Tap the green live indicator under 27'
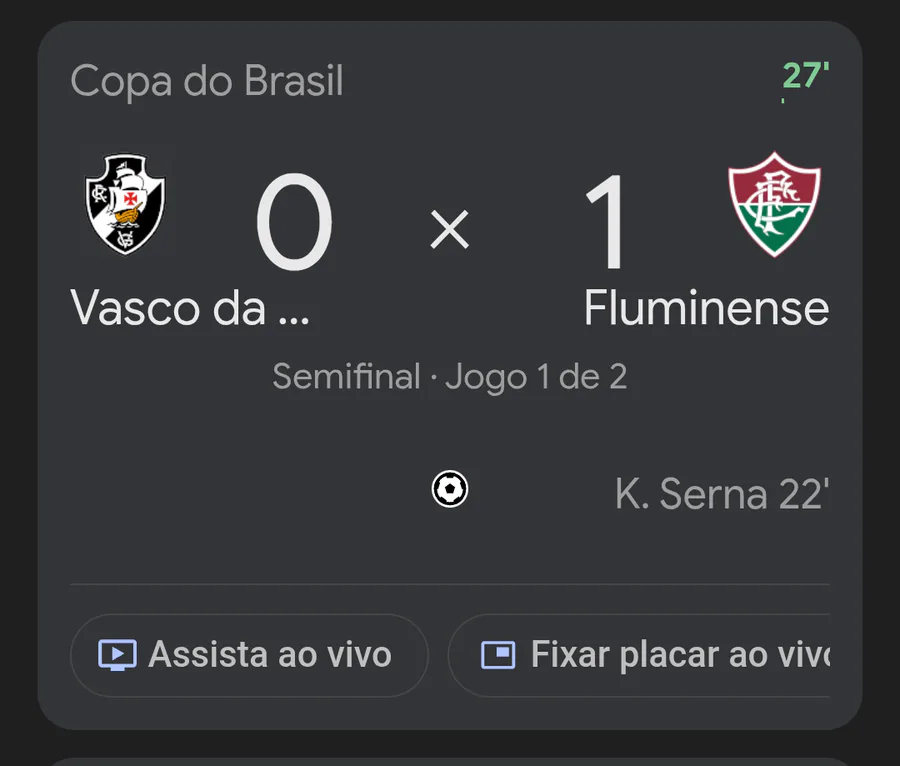The image size is (900, 766). pos(783,100)
